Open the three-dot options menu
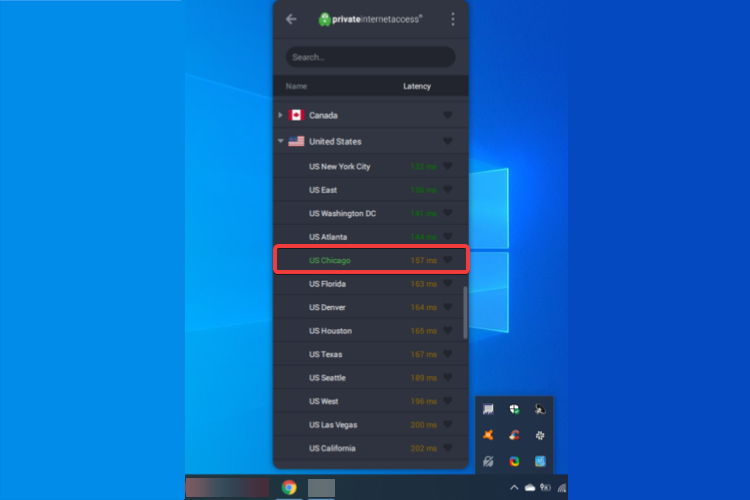The image size is (750, 500). [x=452, y=19]
